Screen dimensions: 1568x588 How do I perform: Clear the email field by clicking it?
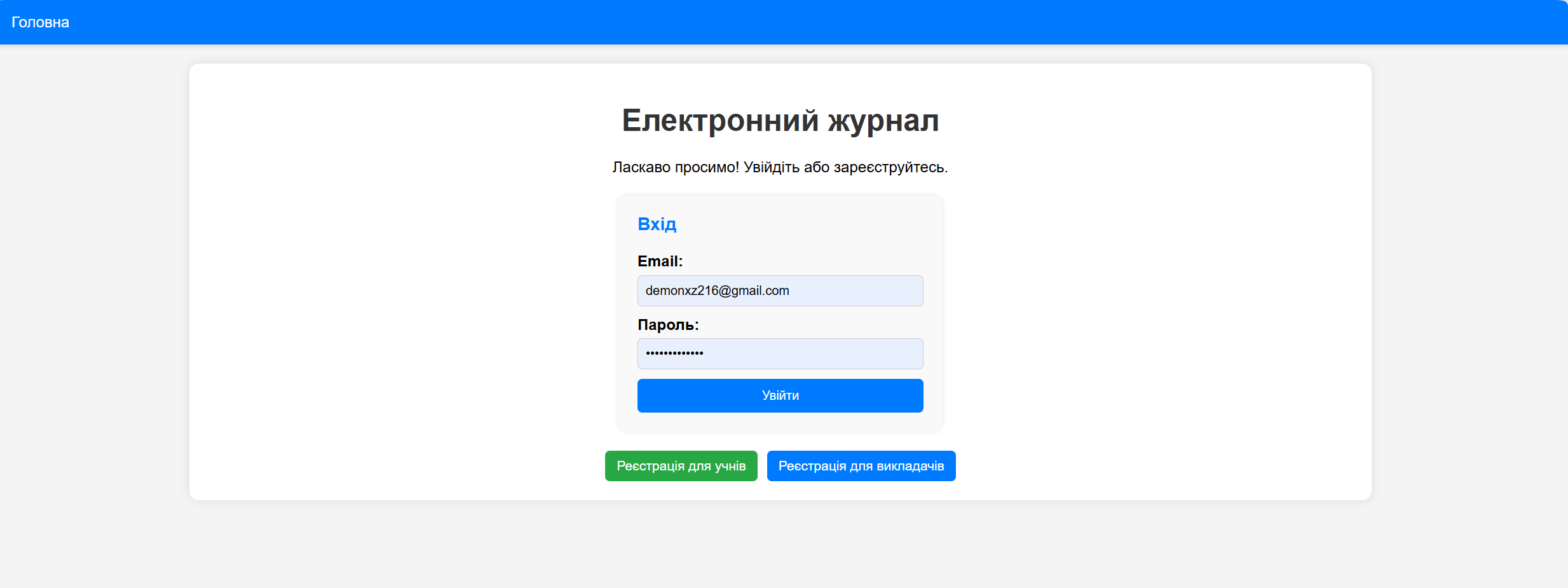click(780, 291)
